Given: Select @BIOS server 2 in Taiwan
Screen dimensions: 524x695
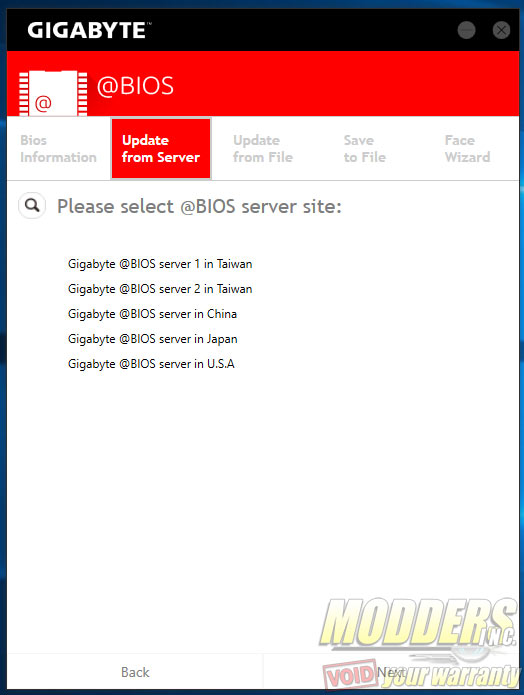Looking at the screenshot, I should 160,289.
